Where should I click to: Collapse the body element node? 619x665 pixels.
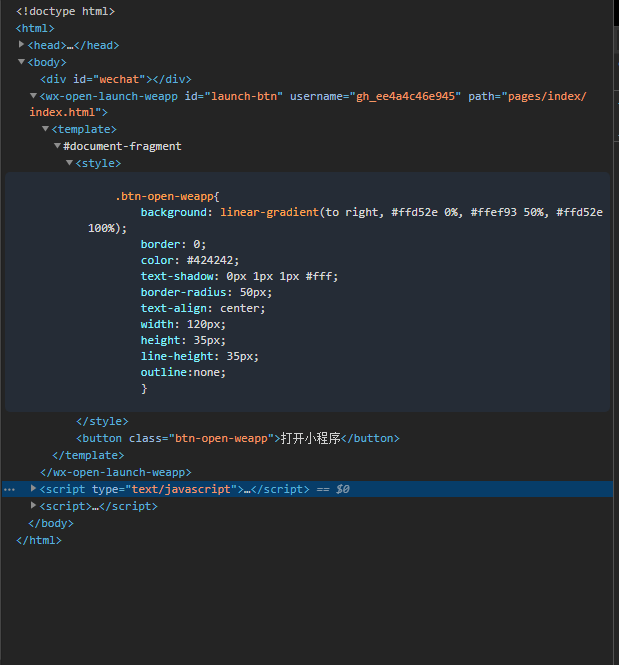click(x=21, y=61)
